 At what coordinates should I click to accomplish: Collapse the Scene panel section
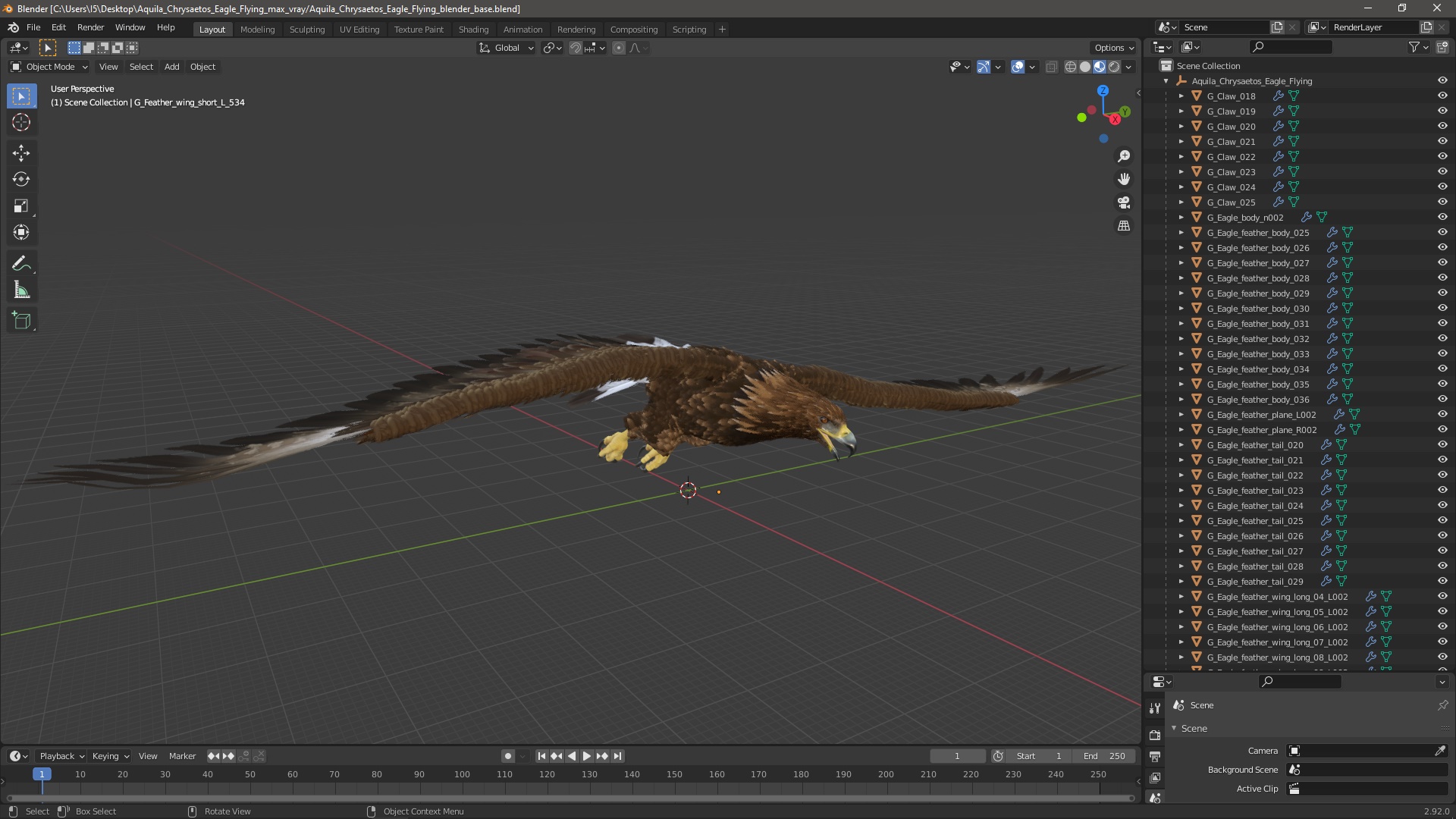1174,729
